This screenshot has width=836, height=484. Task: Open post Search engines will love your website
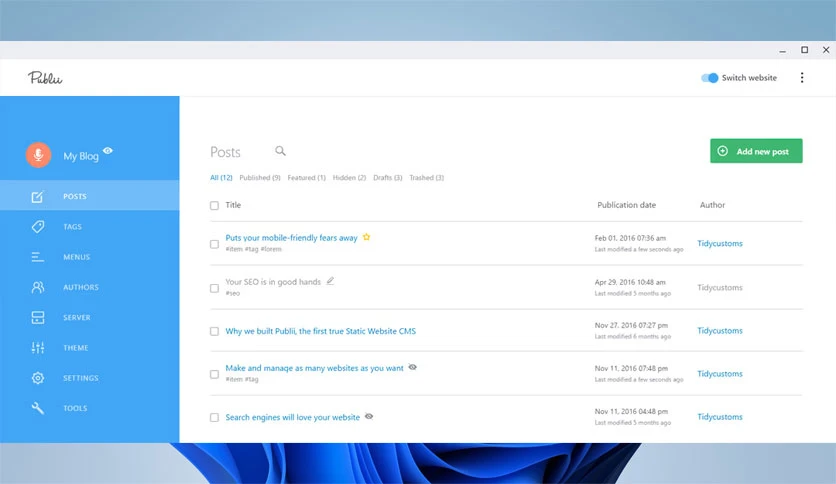click(292, 417)
